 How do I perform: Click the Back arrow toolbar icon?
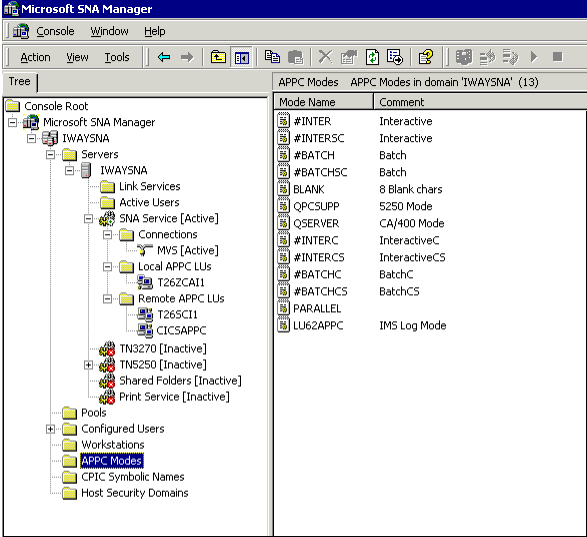pos(164,57)
